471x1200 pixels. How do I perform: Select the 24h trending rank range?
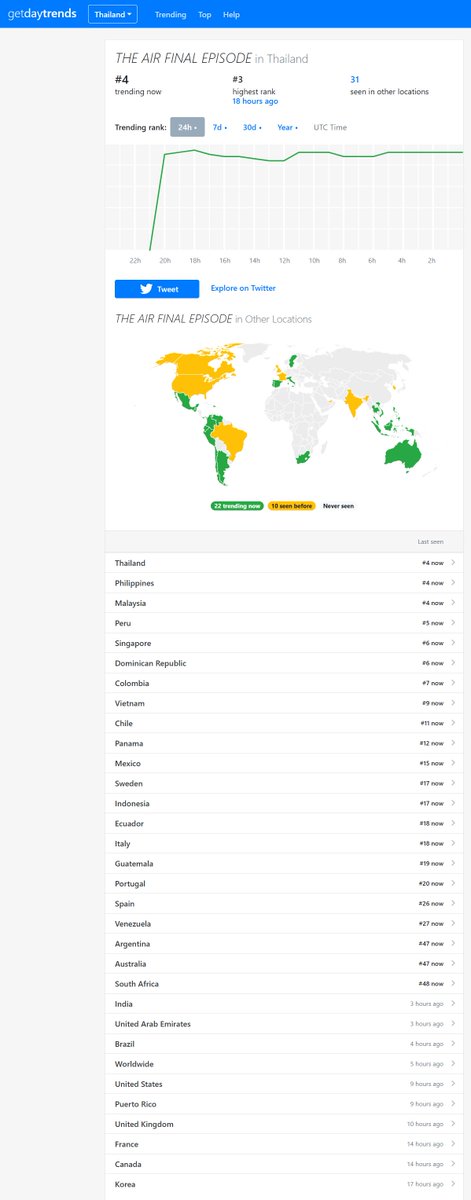coord(187,127)
